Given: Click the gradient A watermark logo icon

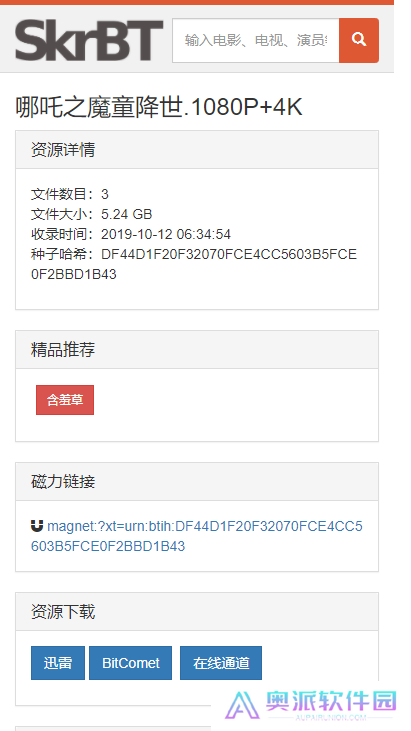Looking at the screenshot, I should point(242,705).
